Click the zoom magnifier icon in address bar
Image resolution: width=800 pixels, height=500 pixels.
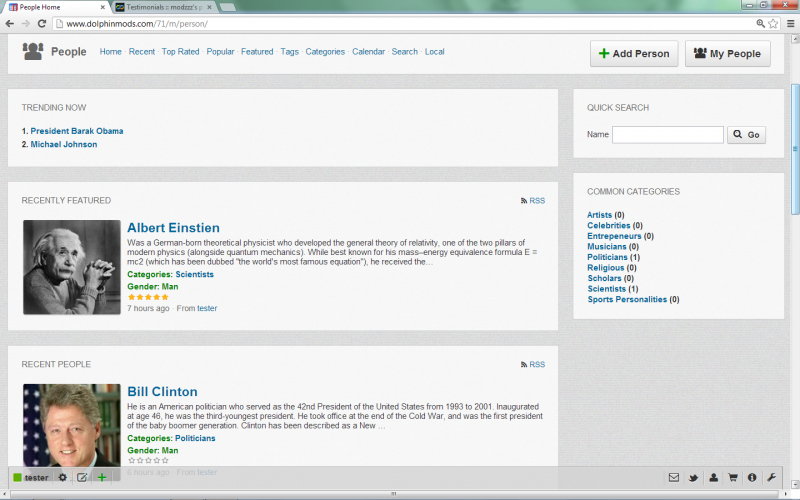pyautogui.click(x=760, y=23)
